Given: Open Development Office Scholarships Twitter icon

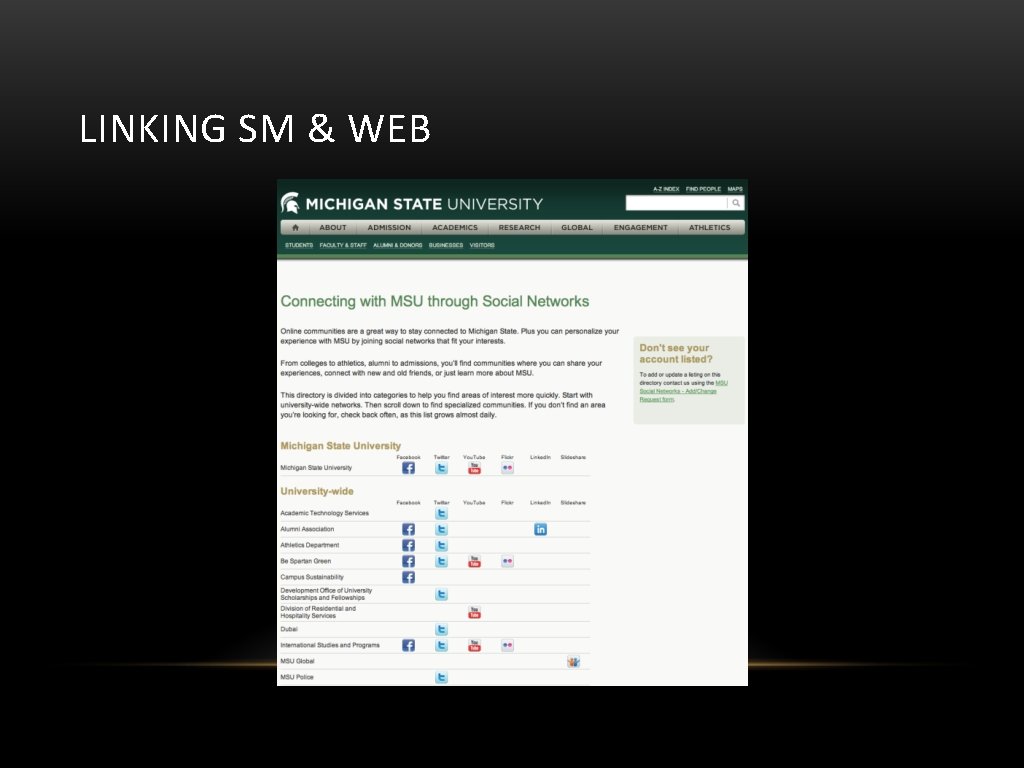Looking at the screenshot, I should [x=441, y=594].
